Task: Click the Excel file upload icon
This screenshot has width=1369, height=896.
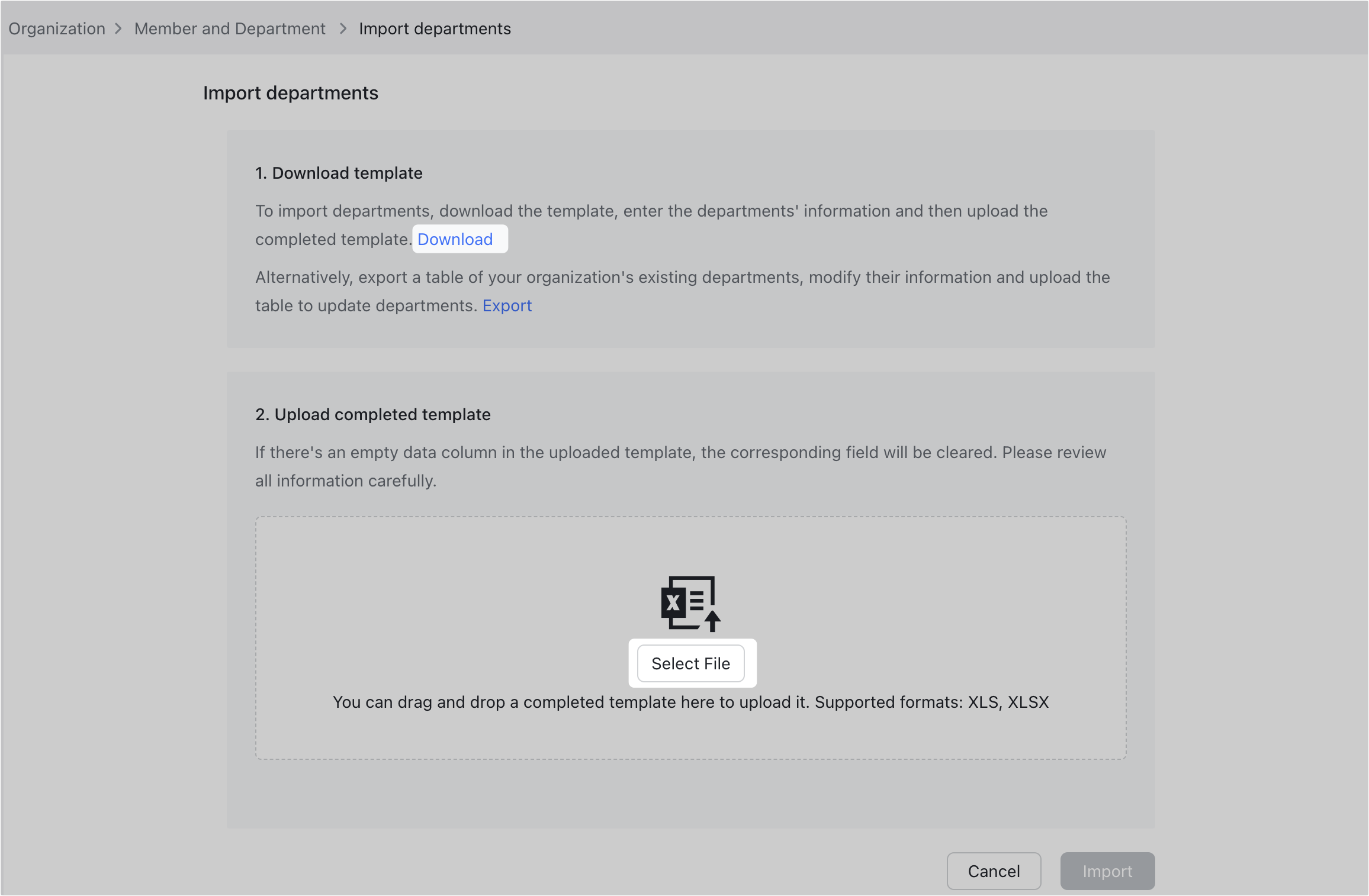Action: pyautogui.click(x=690, y=604)
